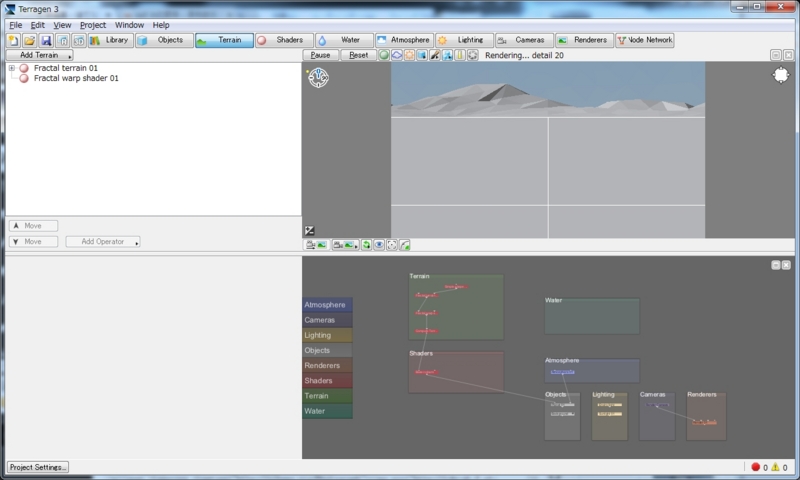Viewport: 800px width, 480px height.
Task: Click the Move up button
Action: (x=33, y=225)
